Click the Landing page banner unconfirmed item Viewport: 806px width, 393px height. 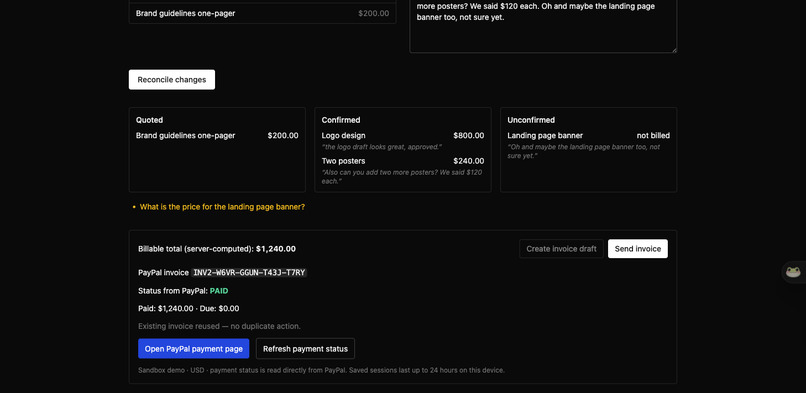[545, 136]
